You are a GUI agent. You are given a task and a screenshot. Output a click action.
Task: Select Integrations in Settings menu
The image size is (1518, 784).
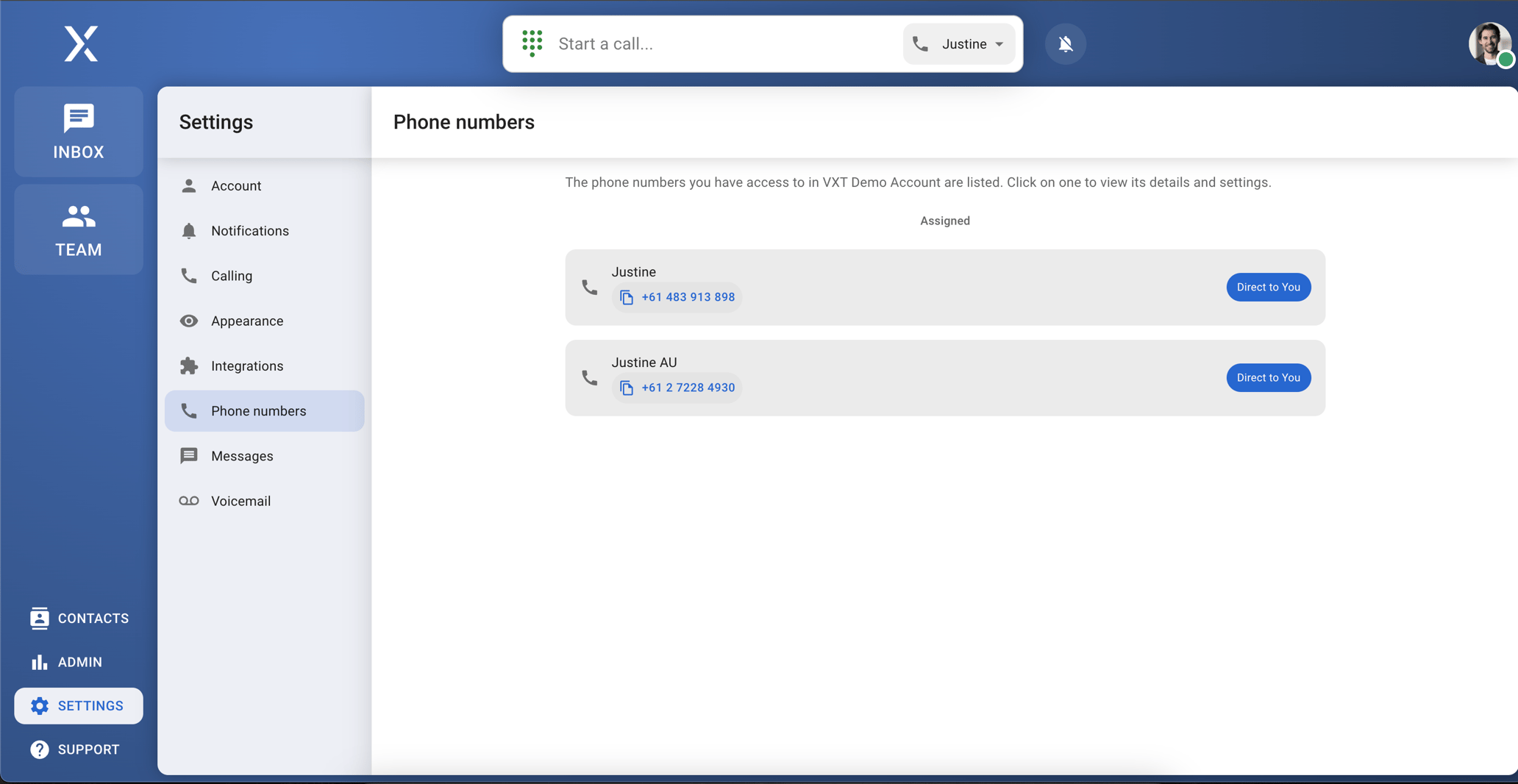[247, 366]
